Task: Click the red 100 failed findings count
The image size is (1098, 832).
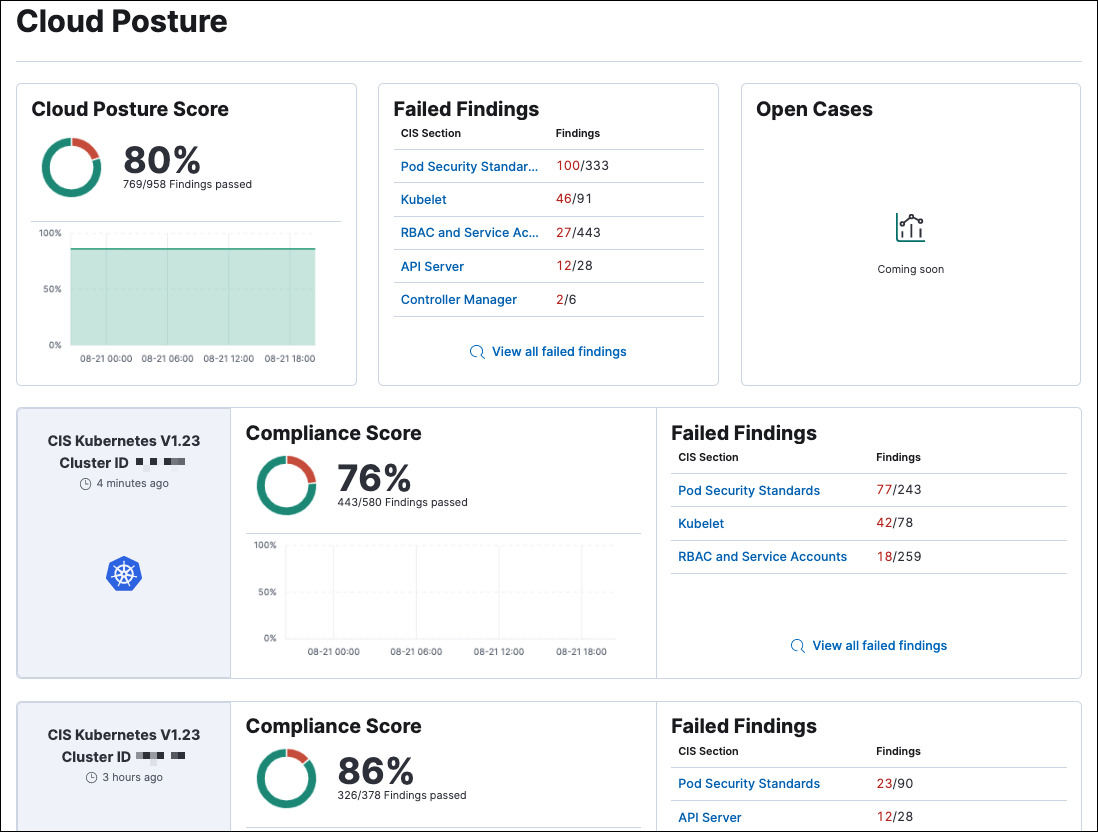Action: pos(564,166)
